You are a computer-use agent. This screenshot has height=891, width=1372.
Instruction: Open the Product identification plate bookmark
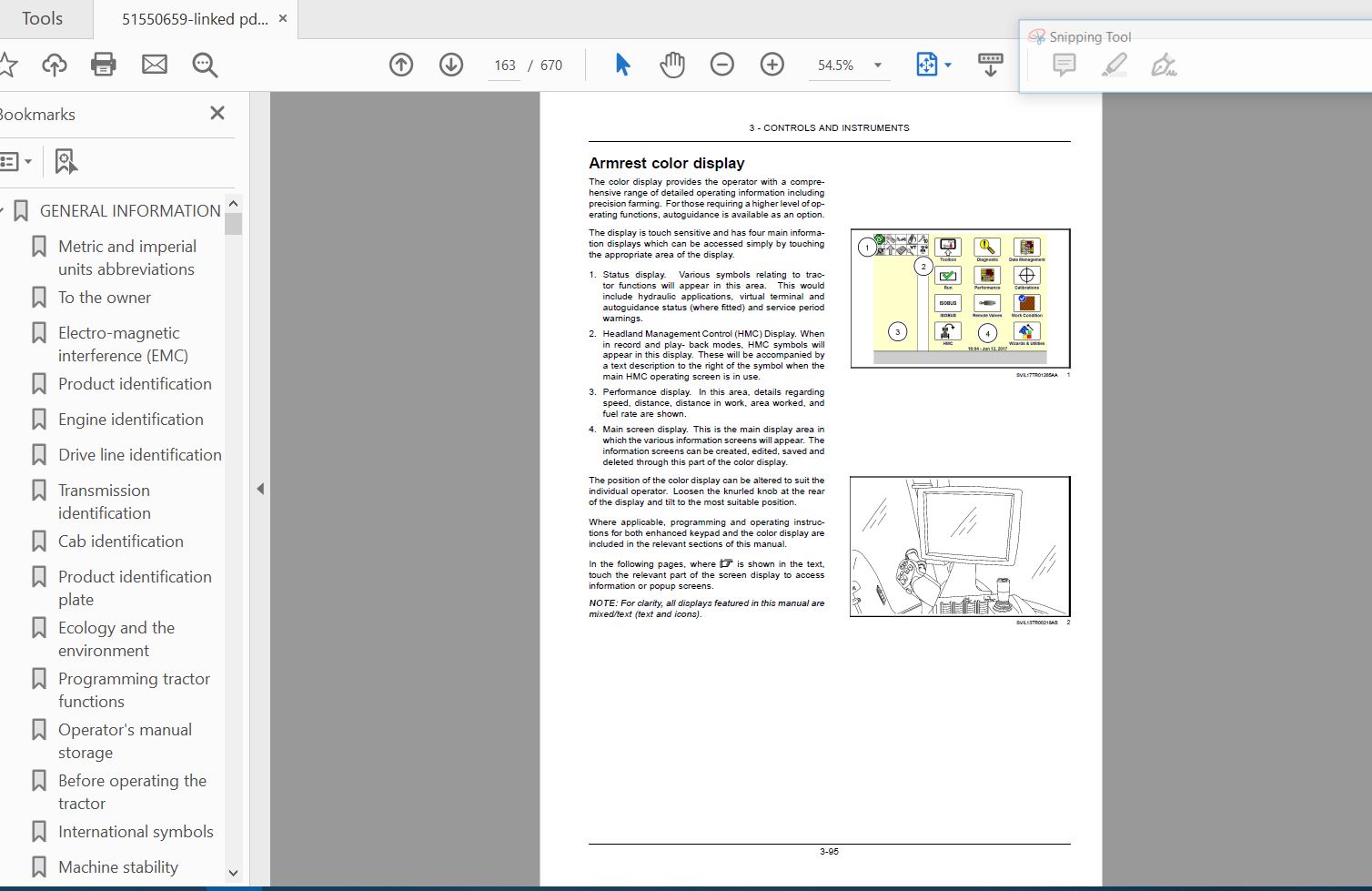tap(135, 588)
